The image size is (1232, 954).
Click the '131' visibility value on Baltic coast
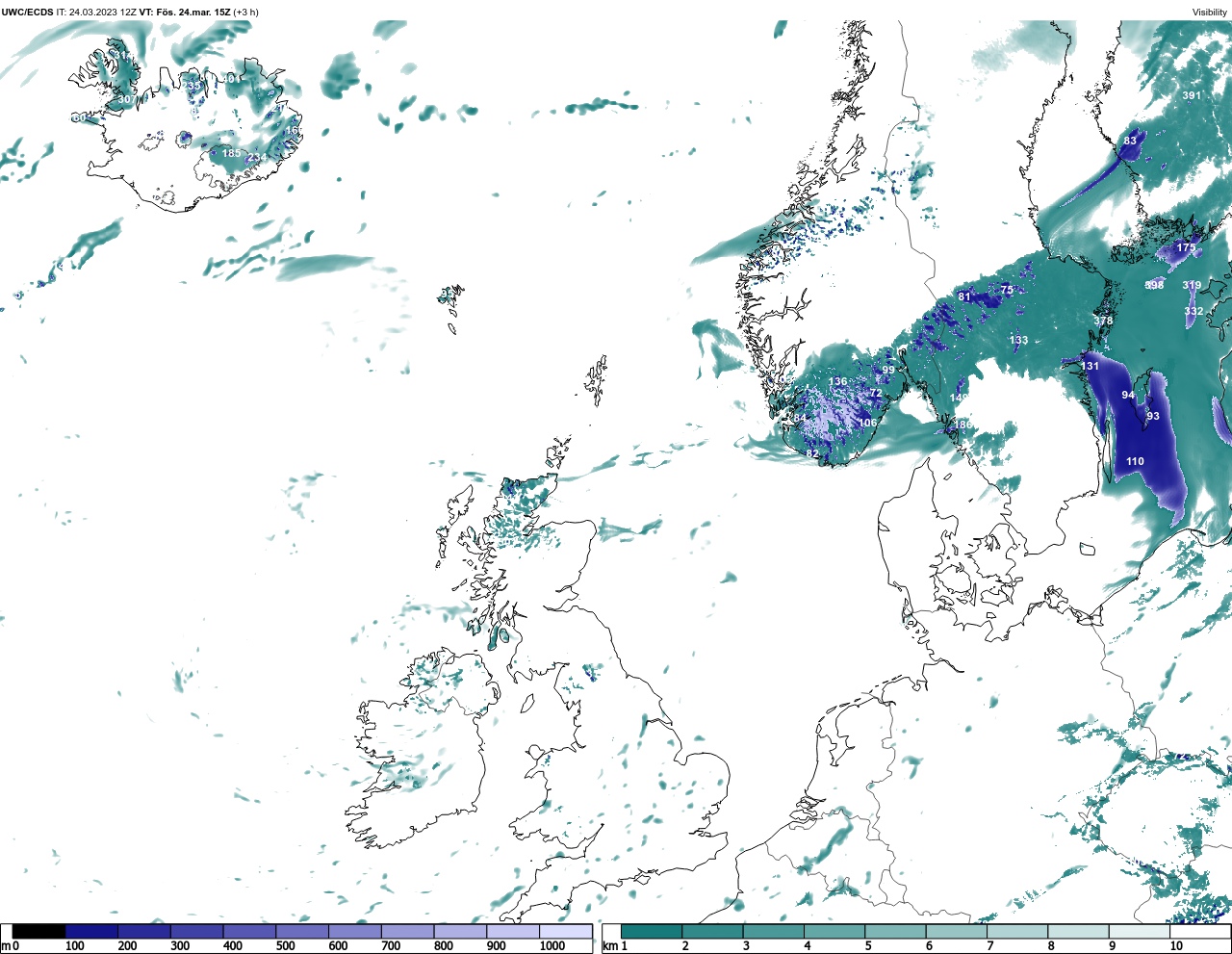[x=1090, y=366]
